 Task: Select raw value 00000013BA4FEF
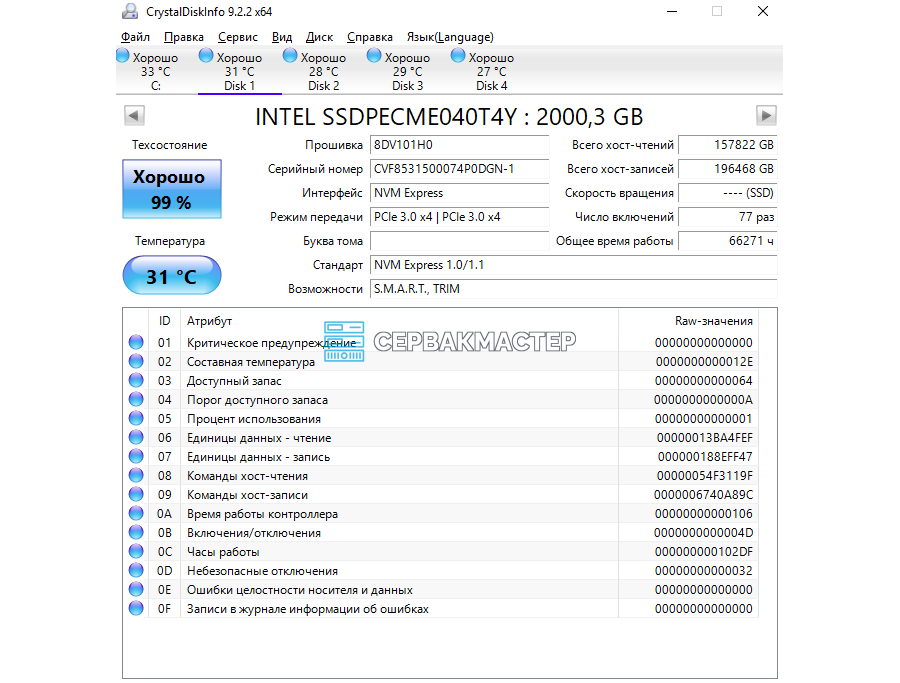[704, 437]
